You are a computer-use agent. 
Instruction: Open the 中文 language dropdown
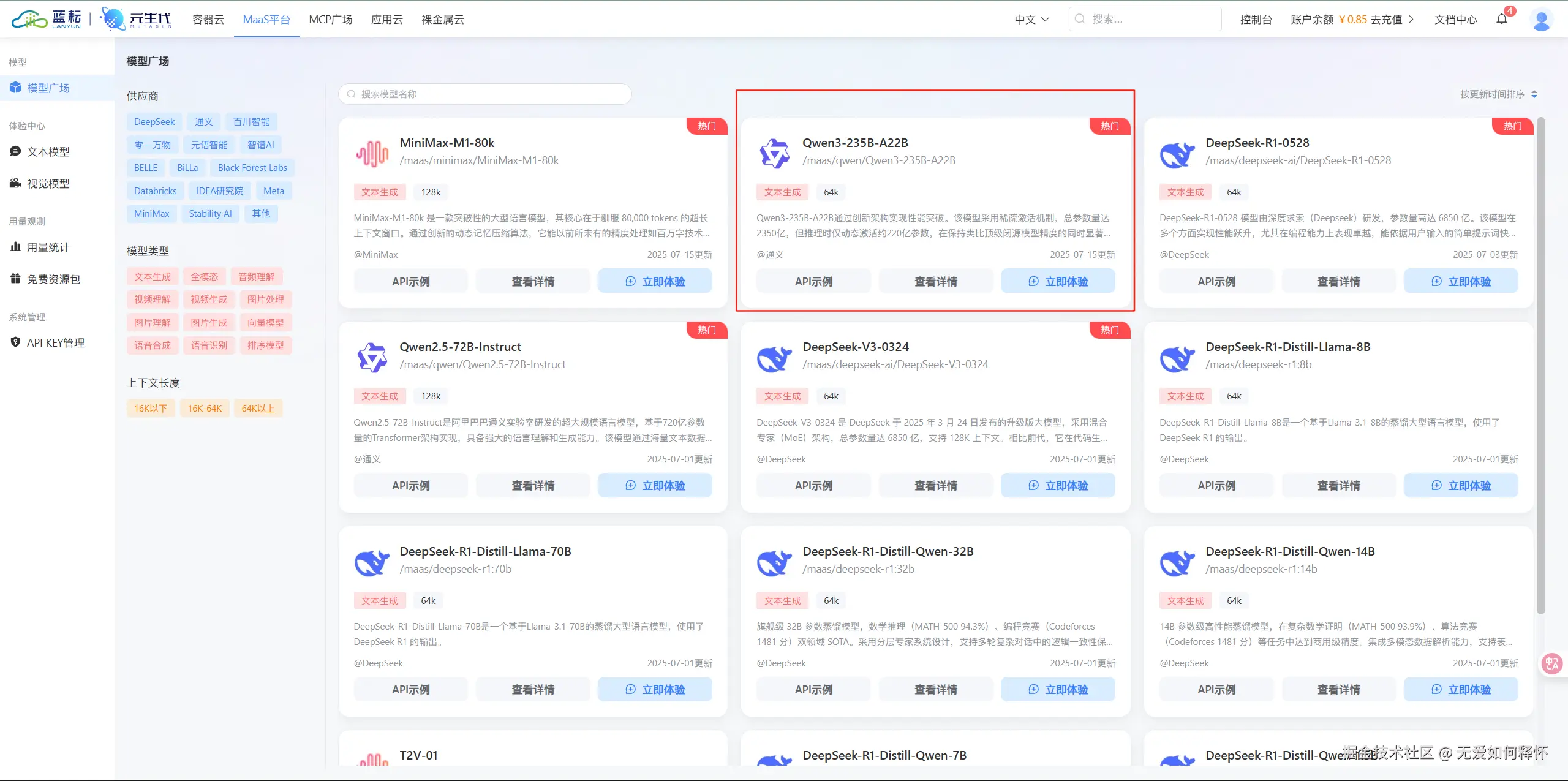[1032, 20]
